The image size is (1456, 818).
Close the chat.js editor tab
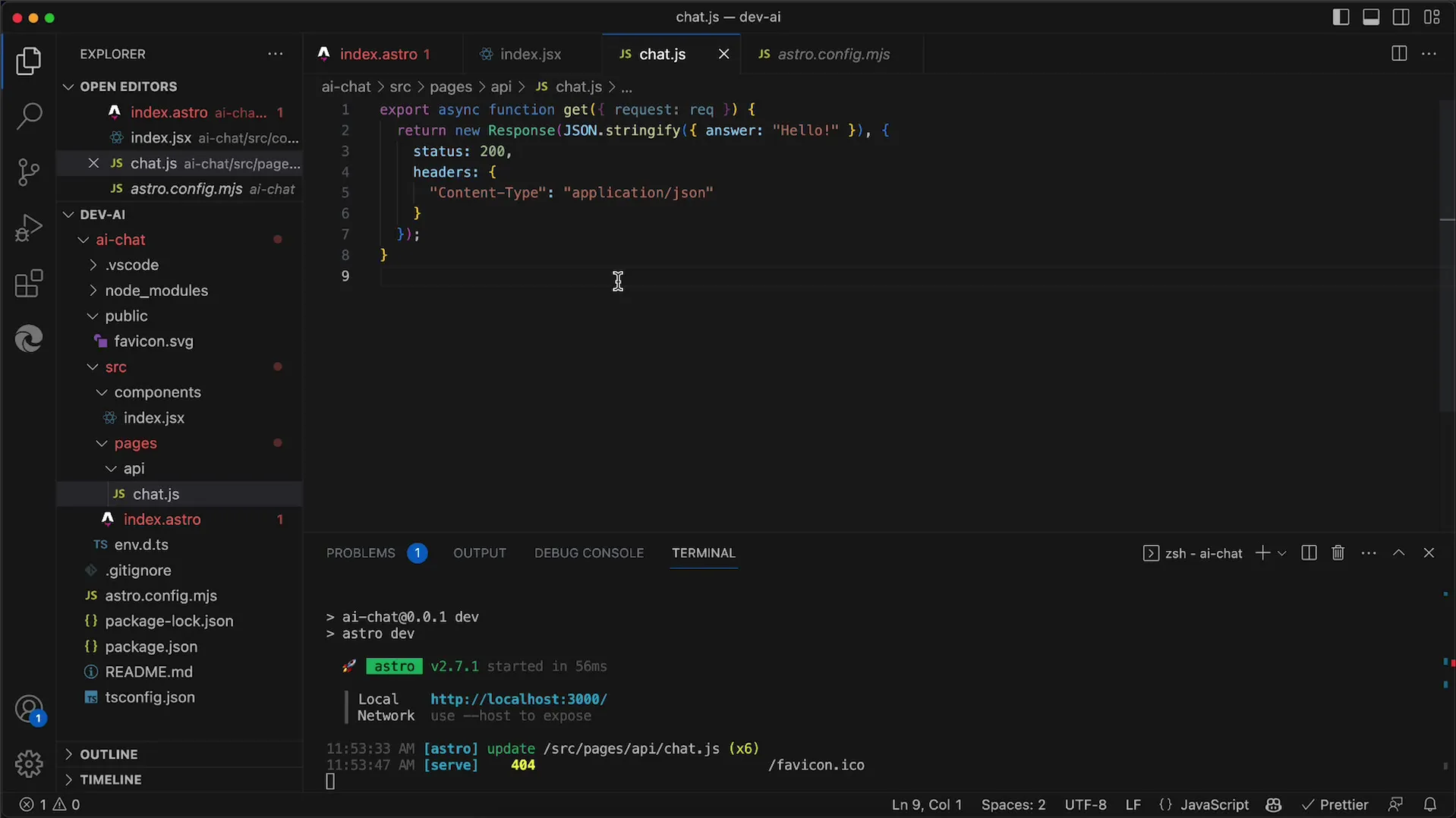click(723, 54)
